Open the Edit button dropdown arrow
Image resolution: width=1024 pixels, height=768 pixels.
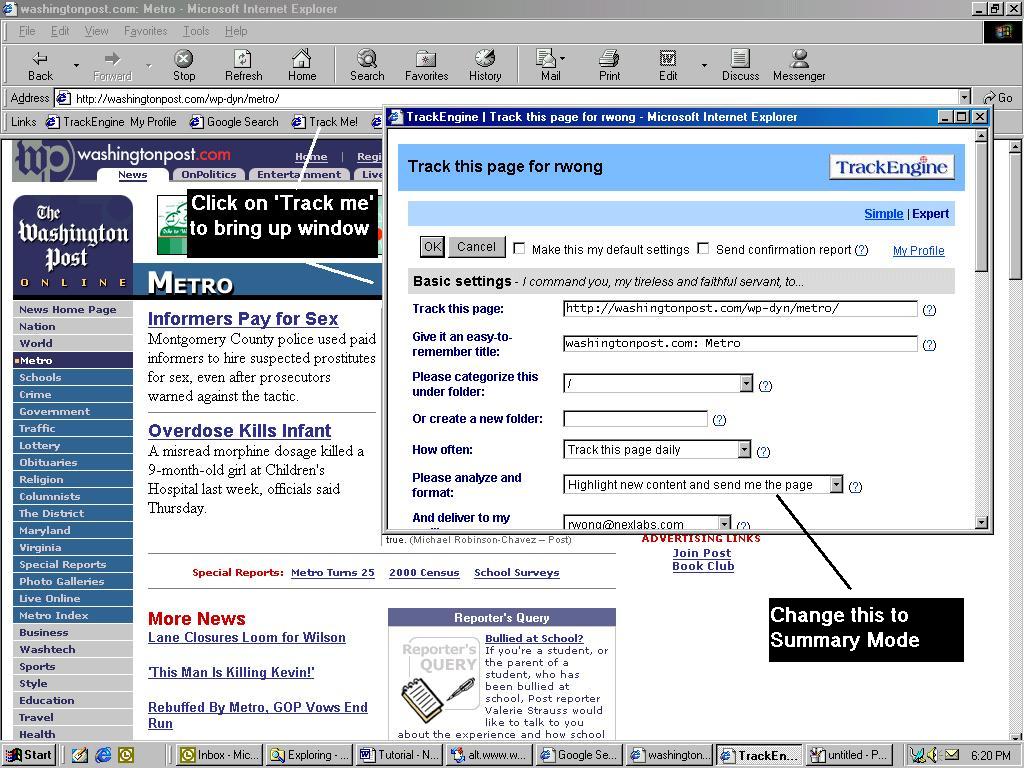[704, 66]
